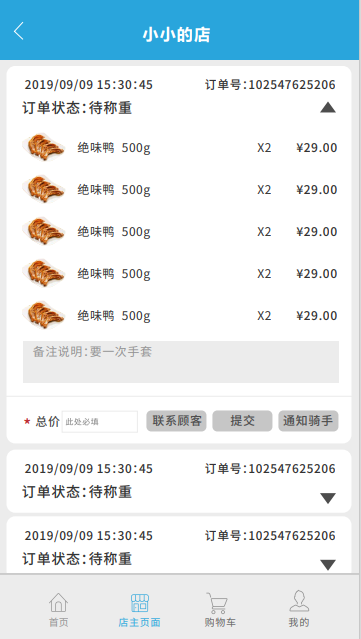Open the 首页 home icon

click(59, 602)
